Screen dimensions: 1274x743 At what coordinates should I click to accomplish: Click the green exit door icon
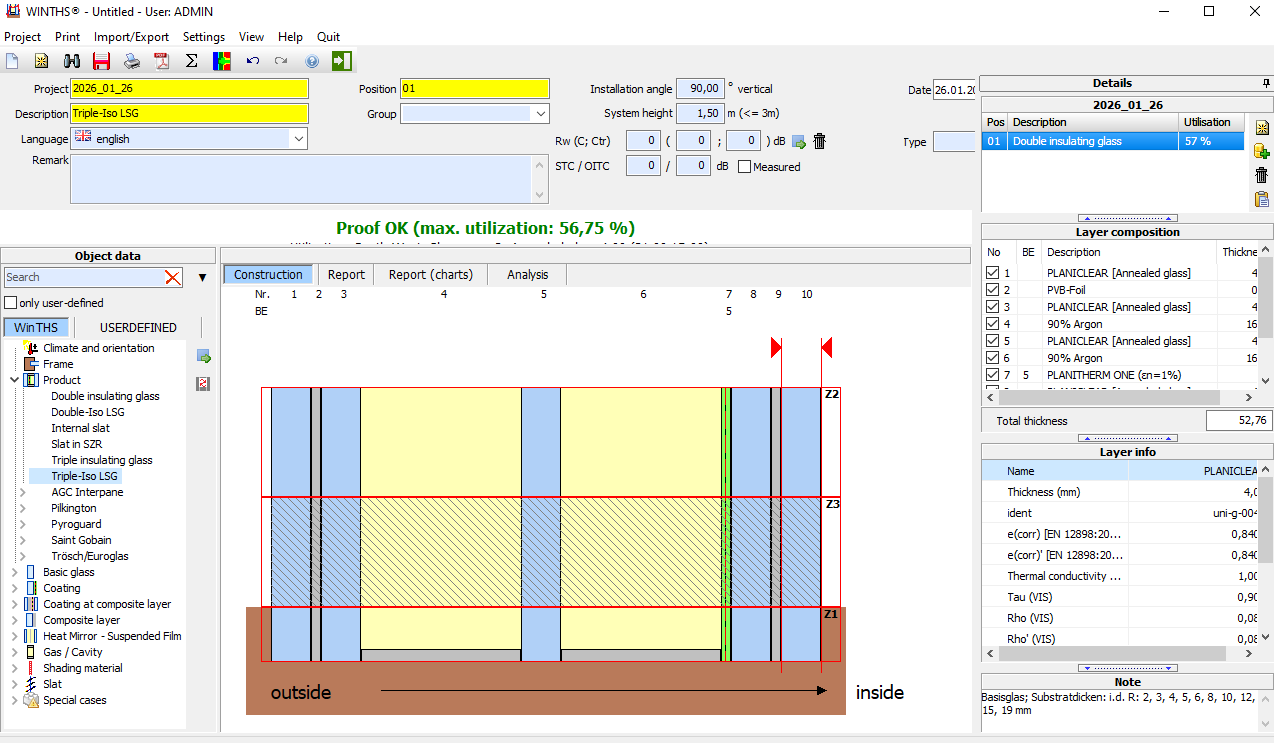tap(342, 61)
